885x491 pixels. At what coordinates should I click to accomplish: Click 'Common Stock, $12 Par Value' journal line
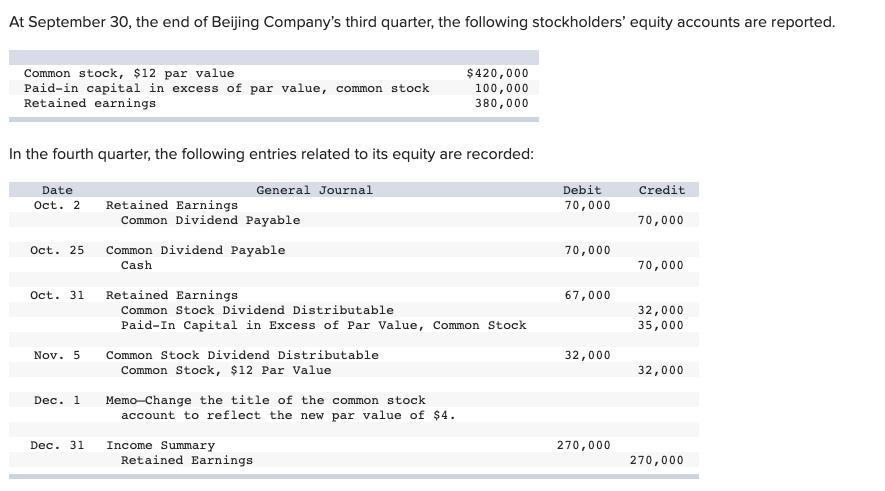click(226, 370)
